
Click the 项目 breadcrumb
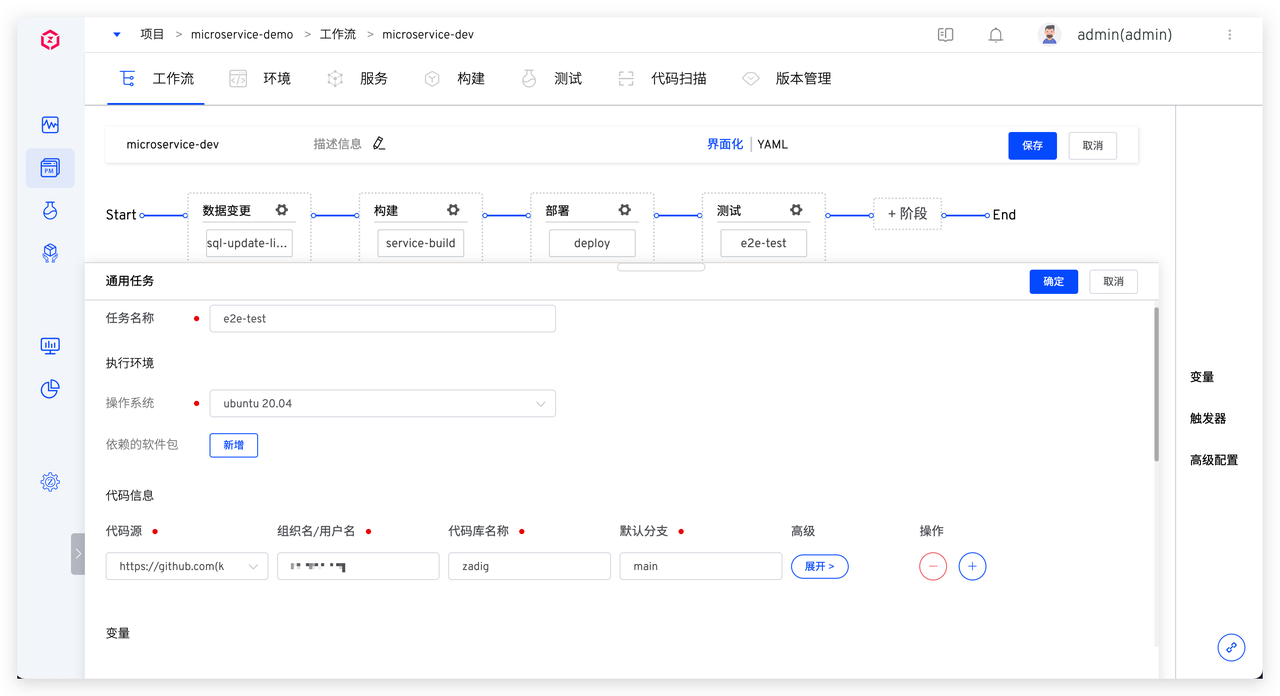tap(152, 34)
